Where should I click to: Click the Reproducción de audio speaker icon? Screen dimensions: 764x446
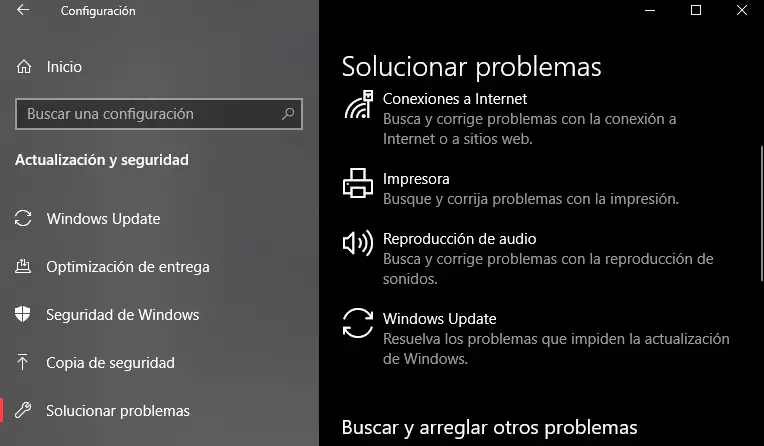coord(358,244)
